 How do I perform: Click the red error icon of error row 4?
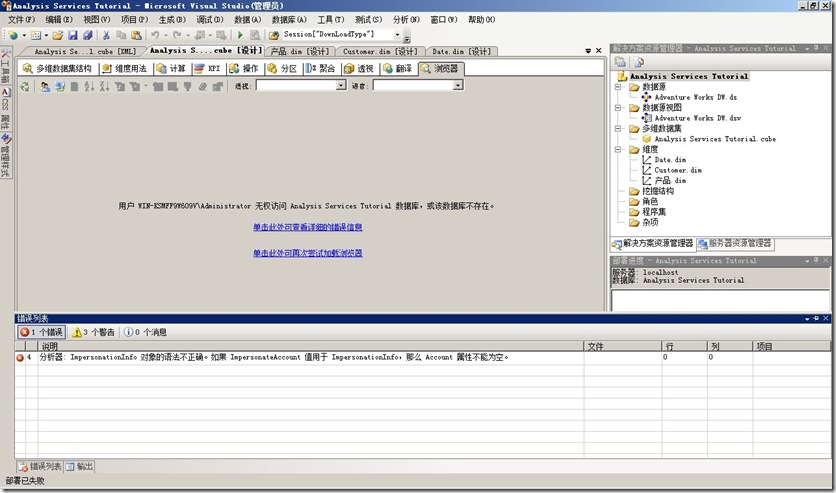[20, 358]
